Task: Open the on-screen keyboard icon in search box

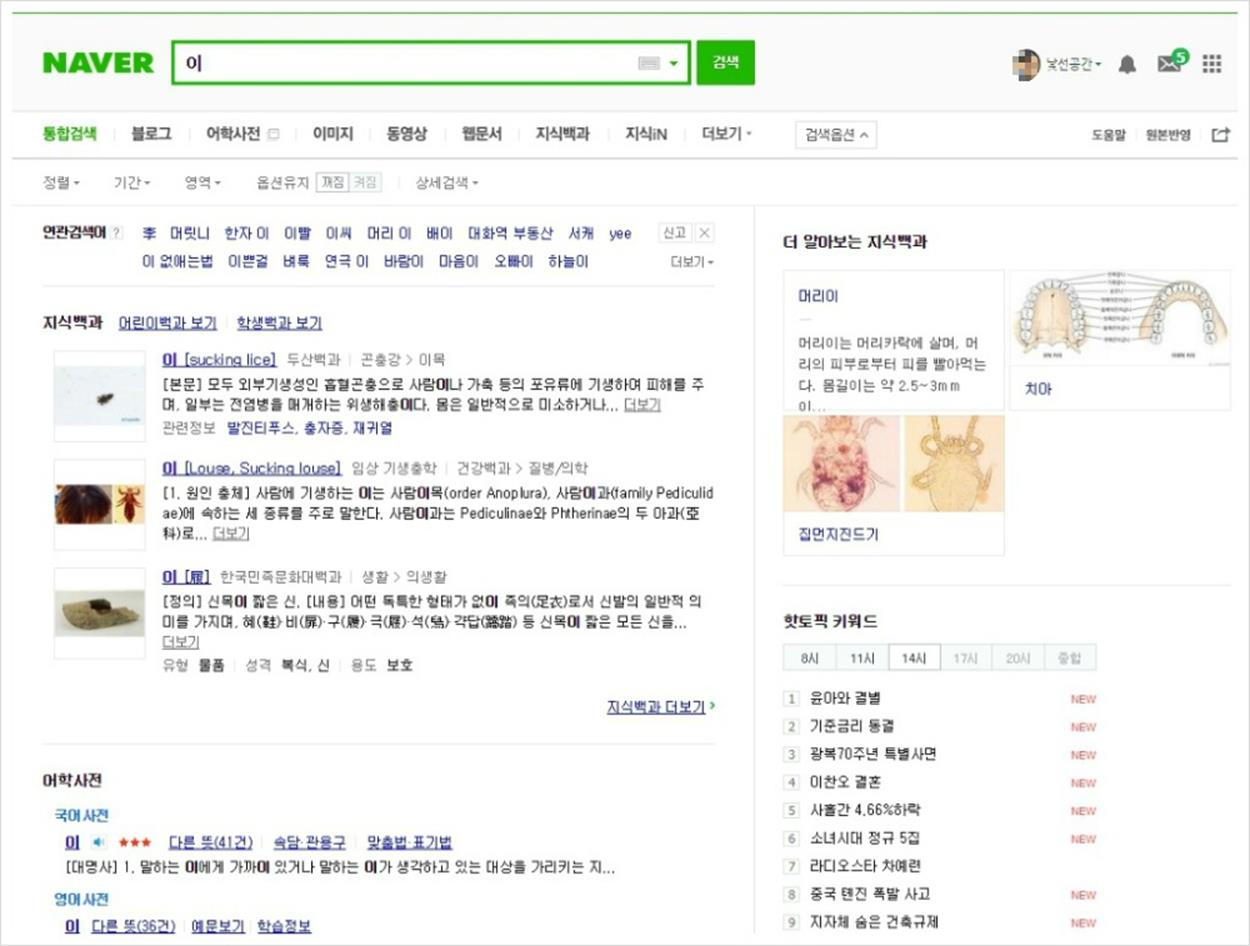Action: point(648,63)
